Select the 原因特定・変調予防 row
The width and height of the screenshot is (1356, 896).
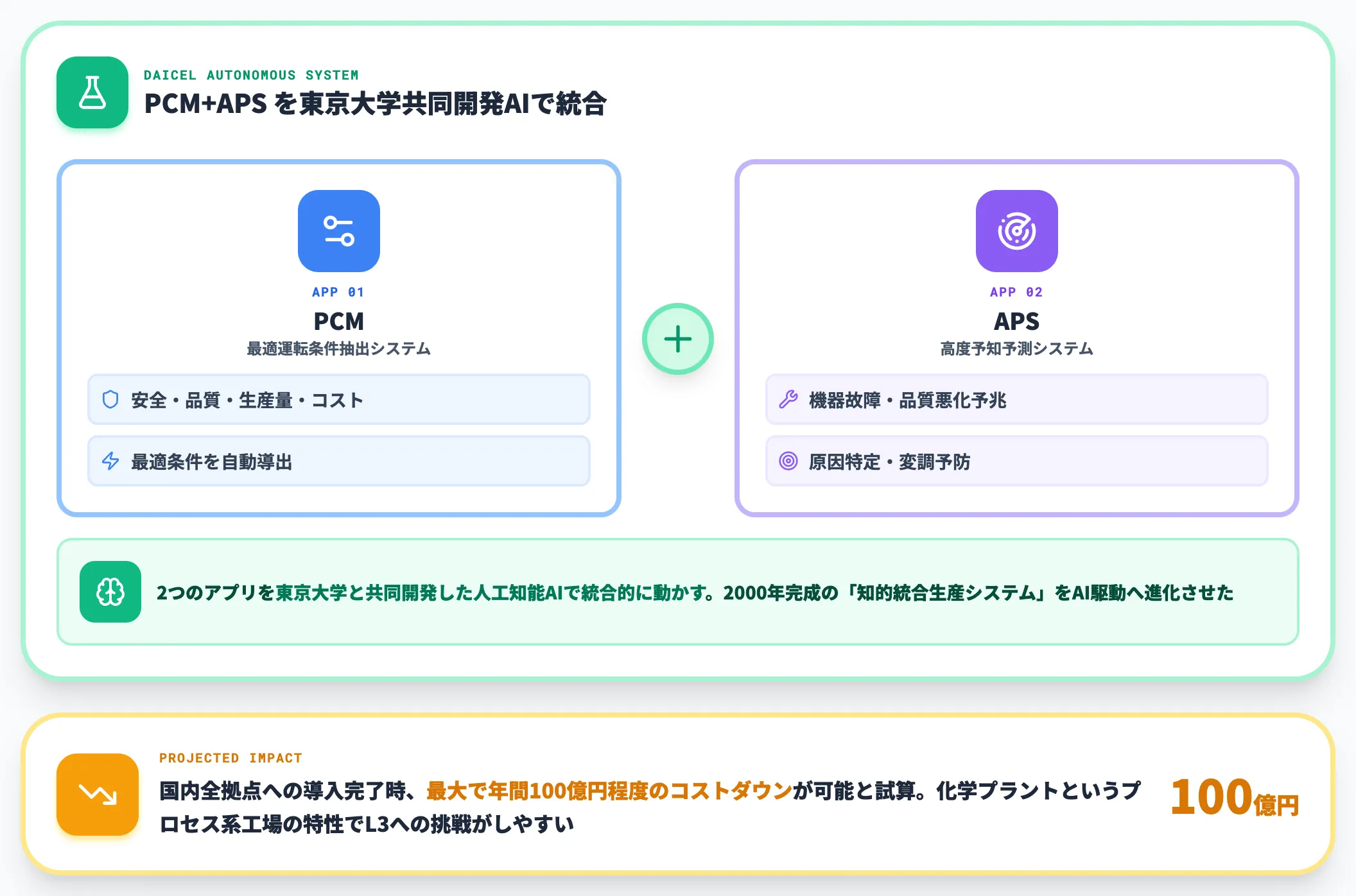1017,461
